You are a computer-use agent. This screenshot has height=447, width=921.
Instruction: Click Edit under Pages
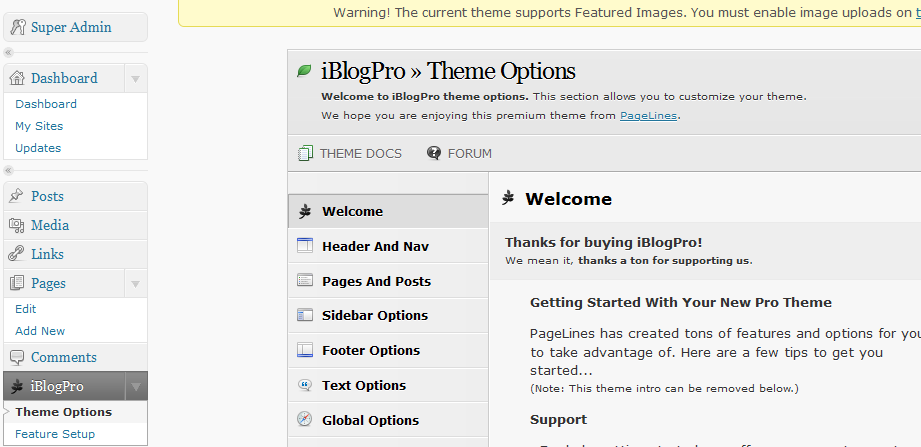coord(25,309)
